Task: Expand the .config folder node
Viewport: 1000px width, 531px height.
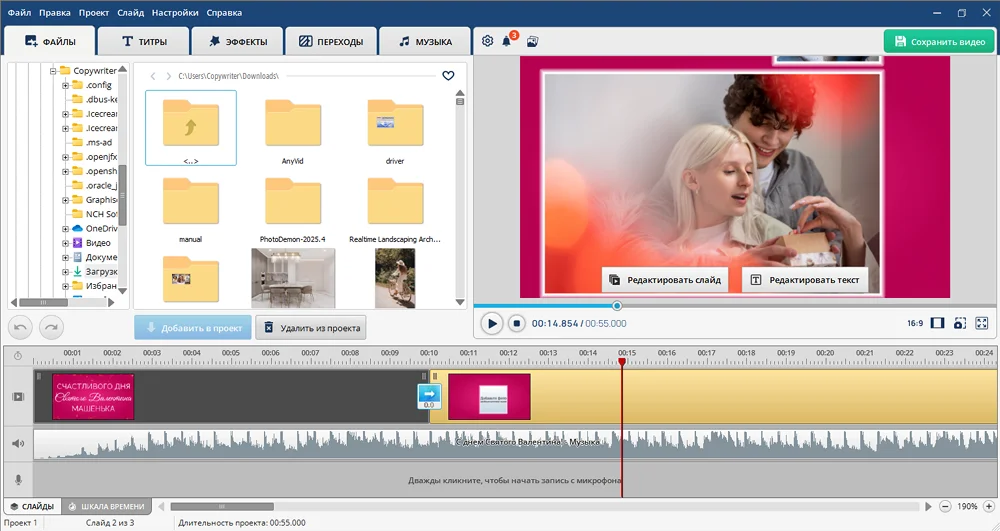Action: coord(65,85)
